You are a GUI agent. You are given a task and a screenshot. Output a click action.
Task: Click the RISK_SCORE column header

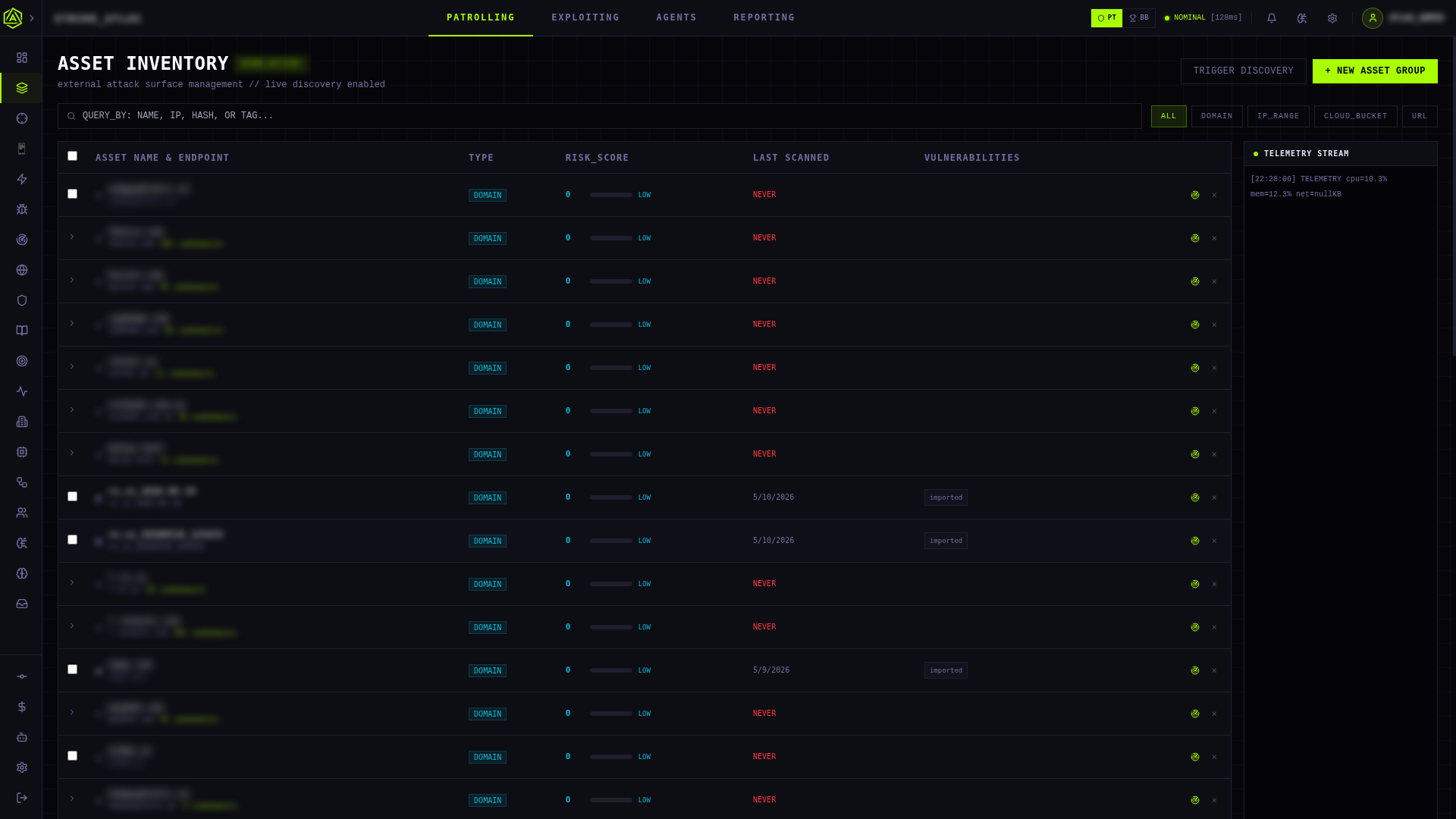(597, 158)
